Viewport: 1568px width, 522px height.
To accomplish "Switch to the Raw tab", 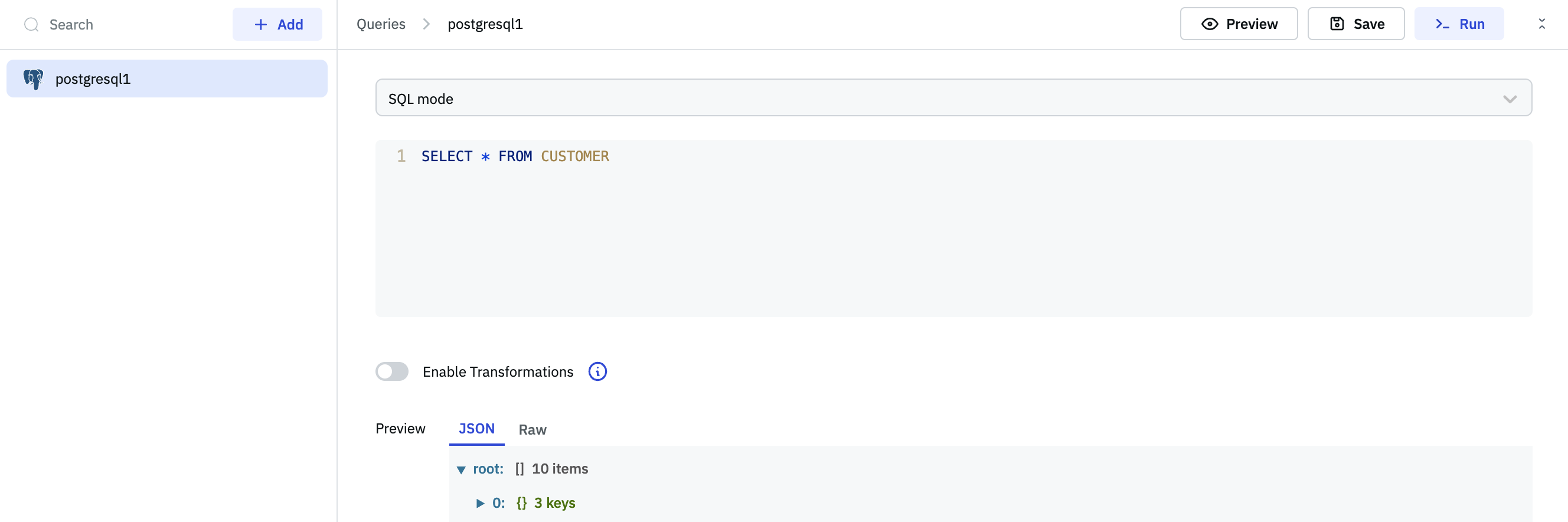I will 532,430.
